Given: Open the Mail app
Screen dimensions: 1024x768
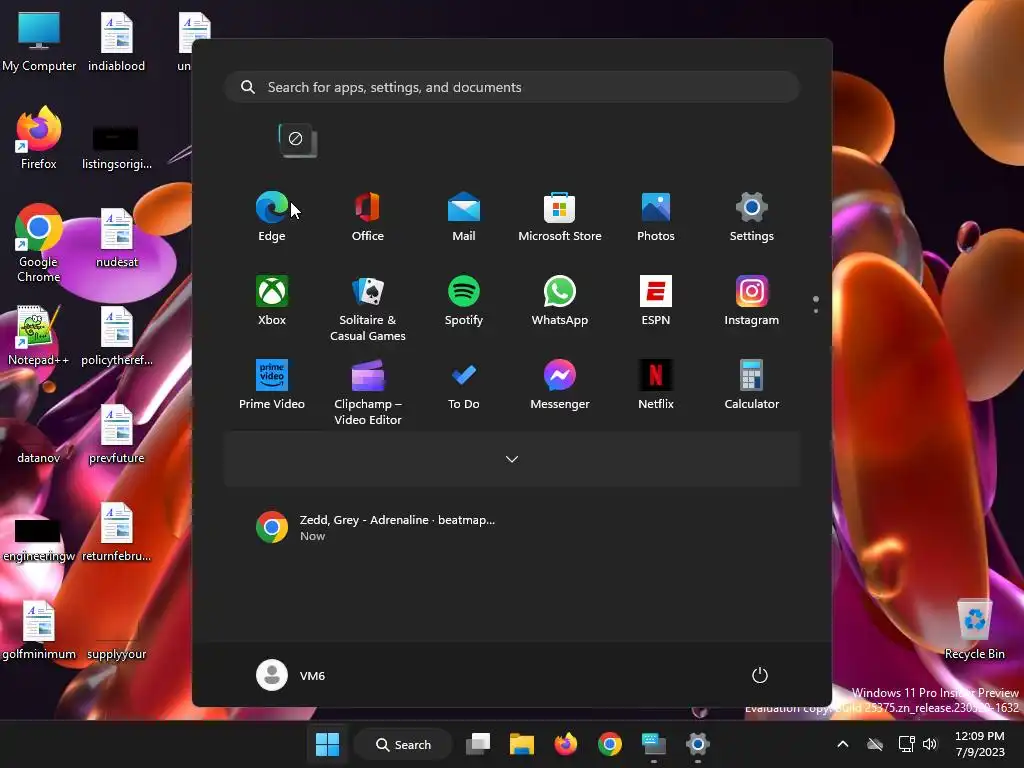Looking at the screenshot, I should pos(464,216).
